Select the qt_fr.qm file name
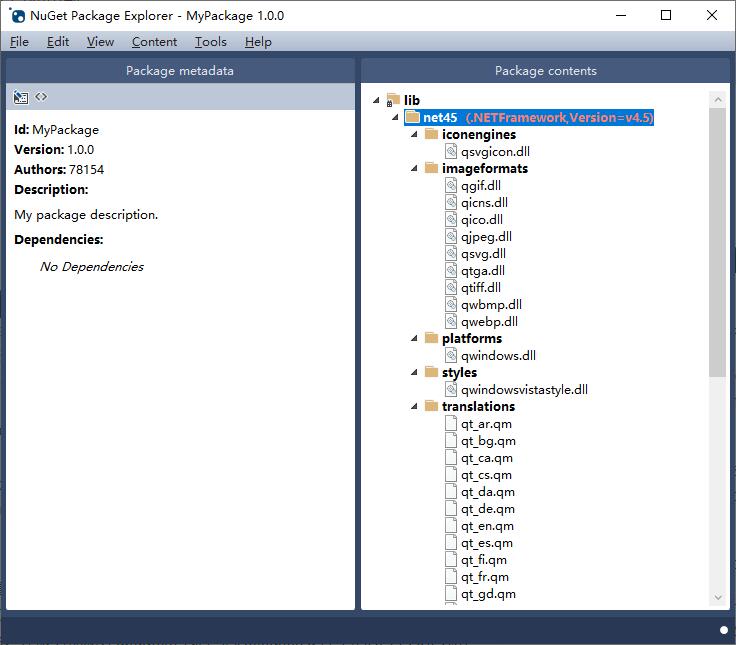This screenshot has height=645, width=736. click(485, 576)
